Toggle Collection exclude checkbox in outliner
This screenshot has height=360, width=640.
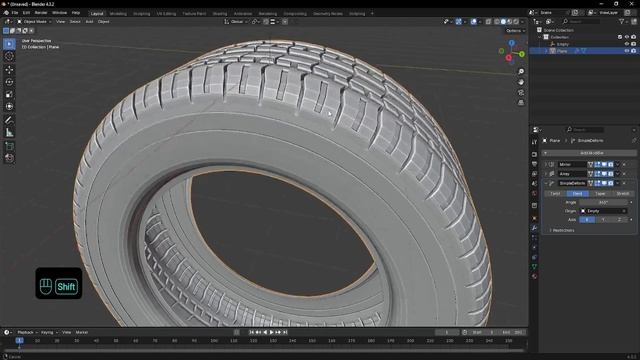click(x=620, y=37)
